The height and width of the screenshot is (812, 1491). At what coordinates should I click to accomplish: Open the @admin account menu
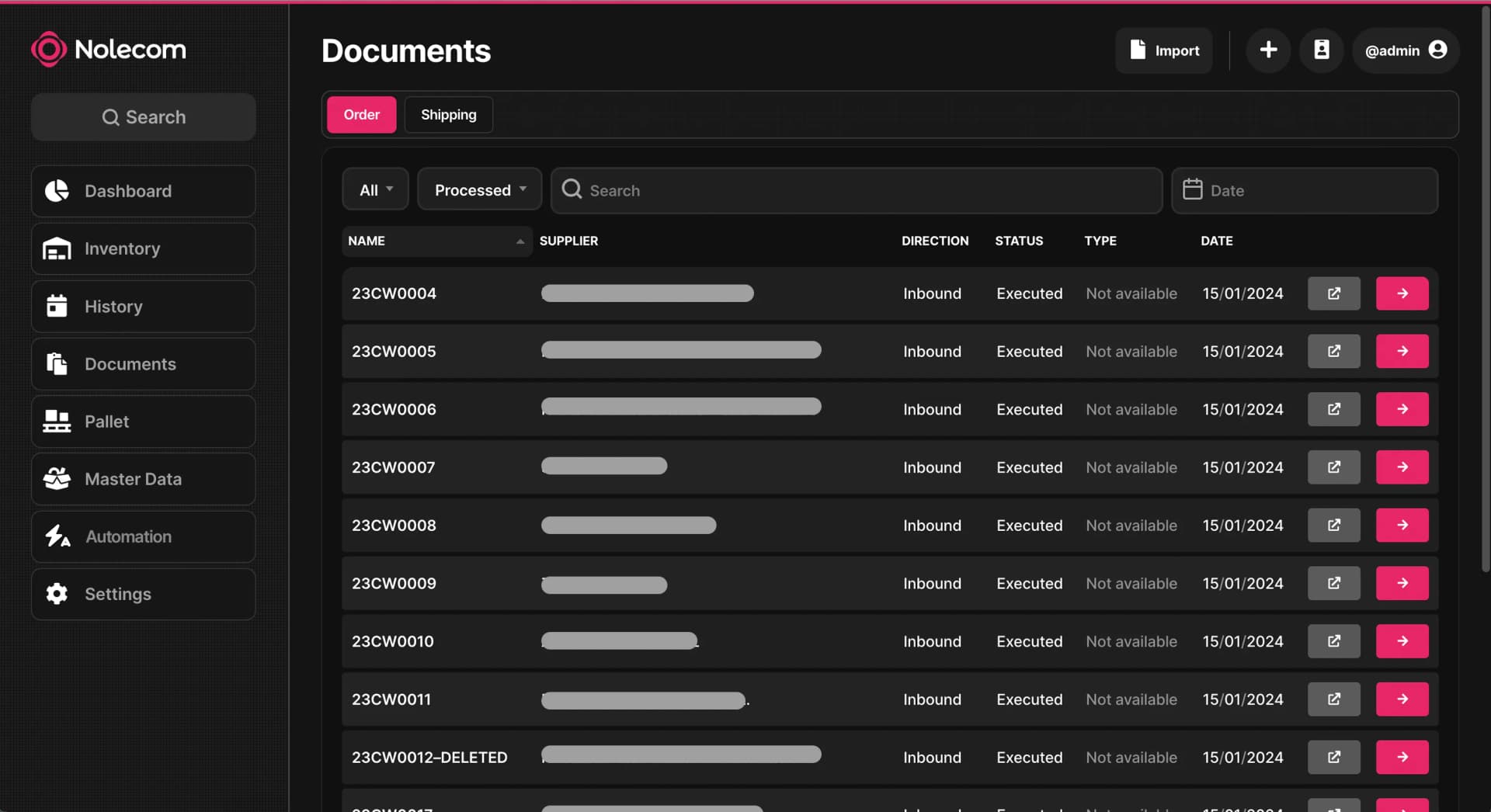tap(1405, 50)
